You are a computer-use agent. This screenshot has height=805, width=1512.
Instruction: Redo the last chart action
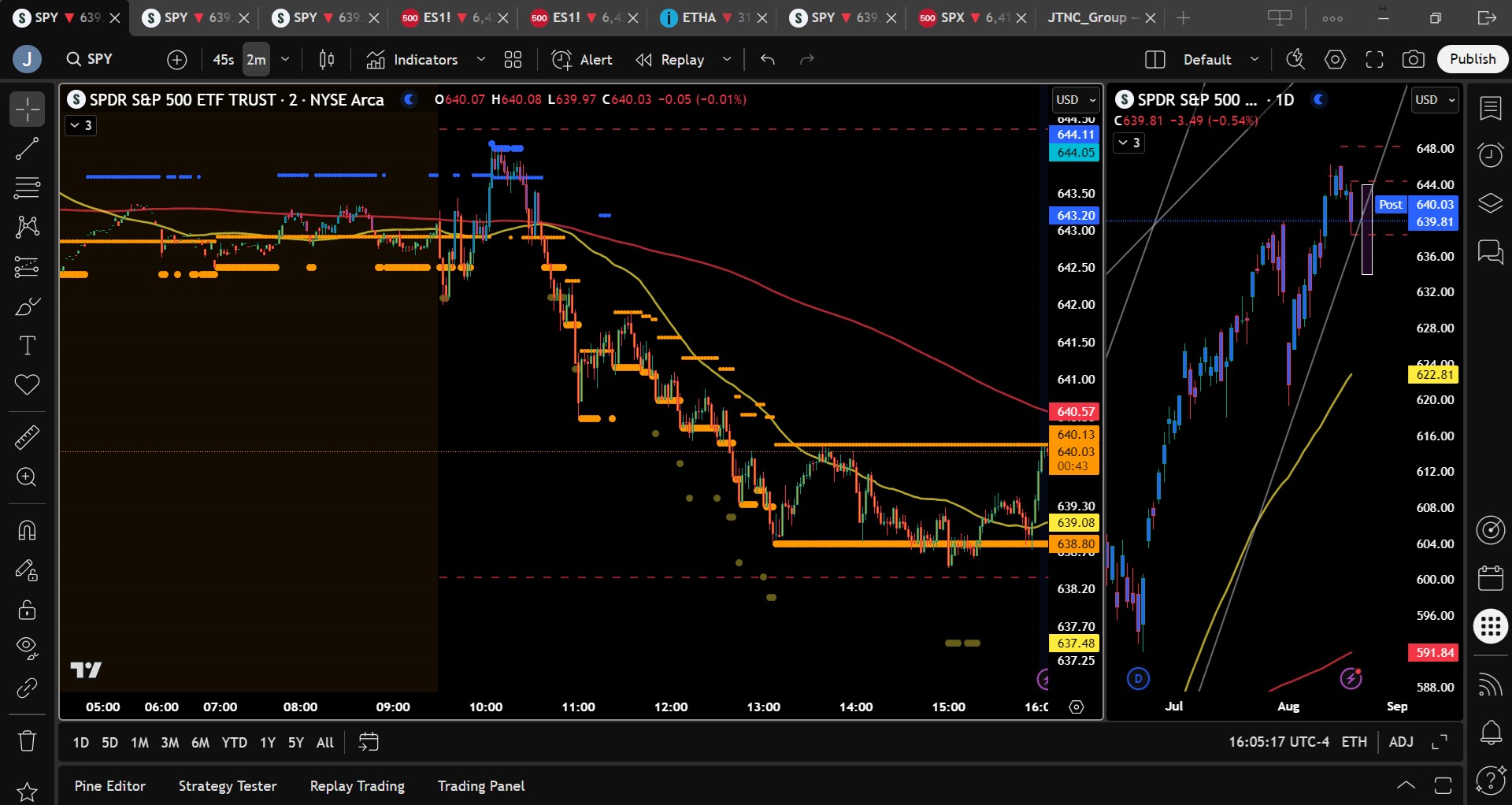point(807,59)
